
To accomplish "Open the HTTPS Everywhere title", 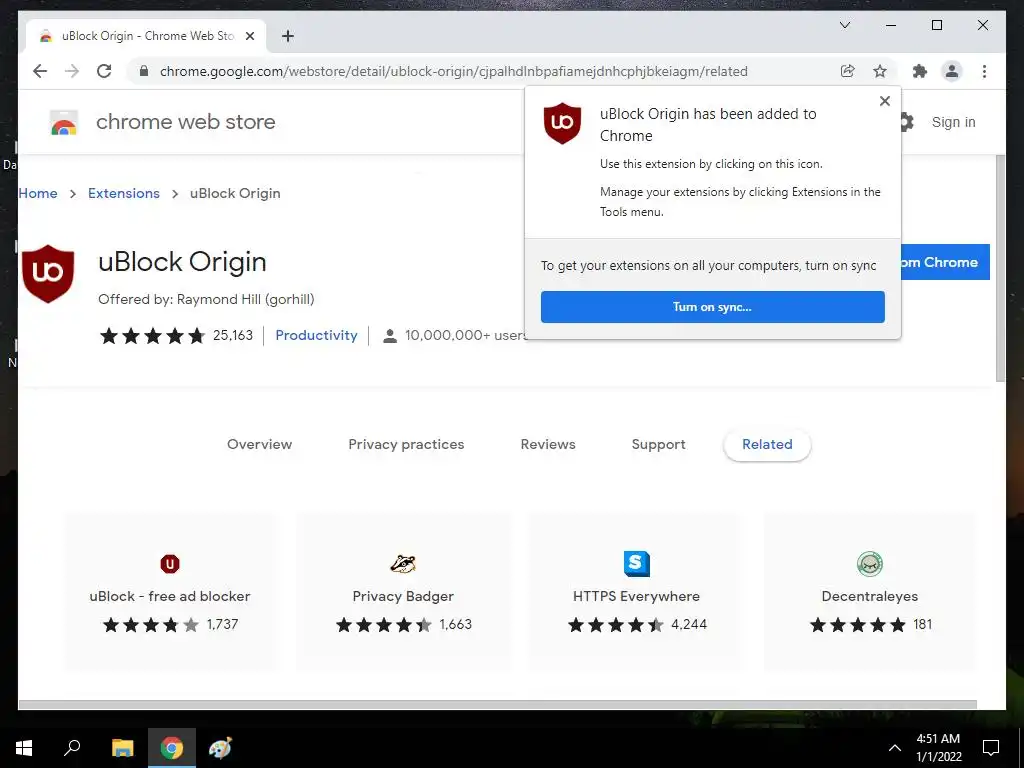I will [636, 596].
